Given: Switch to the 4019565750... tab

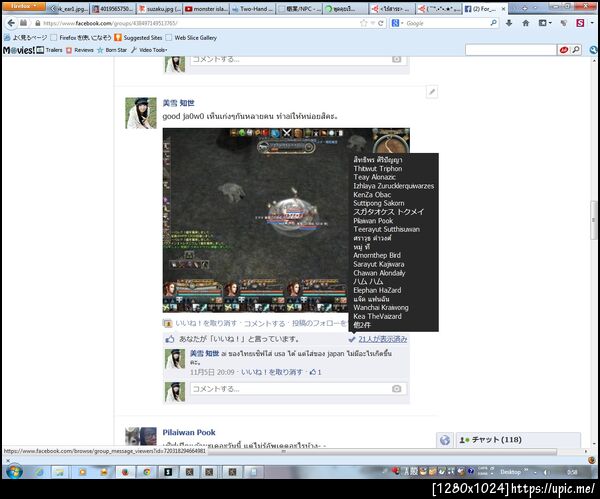Looking at the screenshot, I should pyautogui.click(x=113, y=8).
